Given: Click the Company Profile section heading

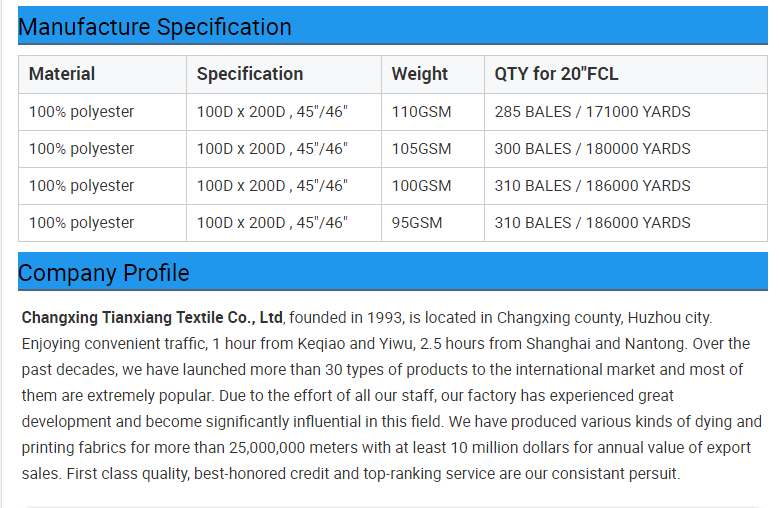Looking at the screenshot, I should pyautogui.click(x=104, y=272).
